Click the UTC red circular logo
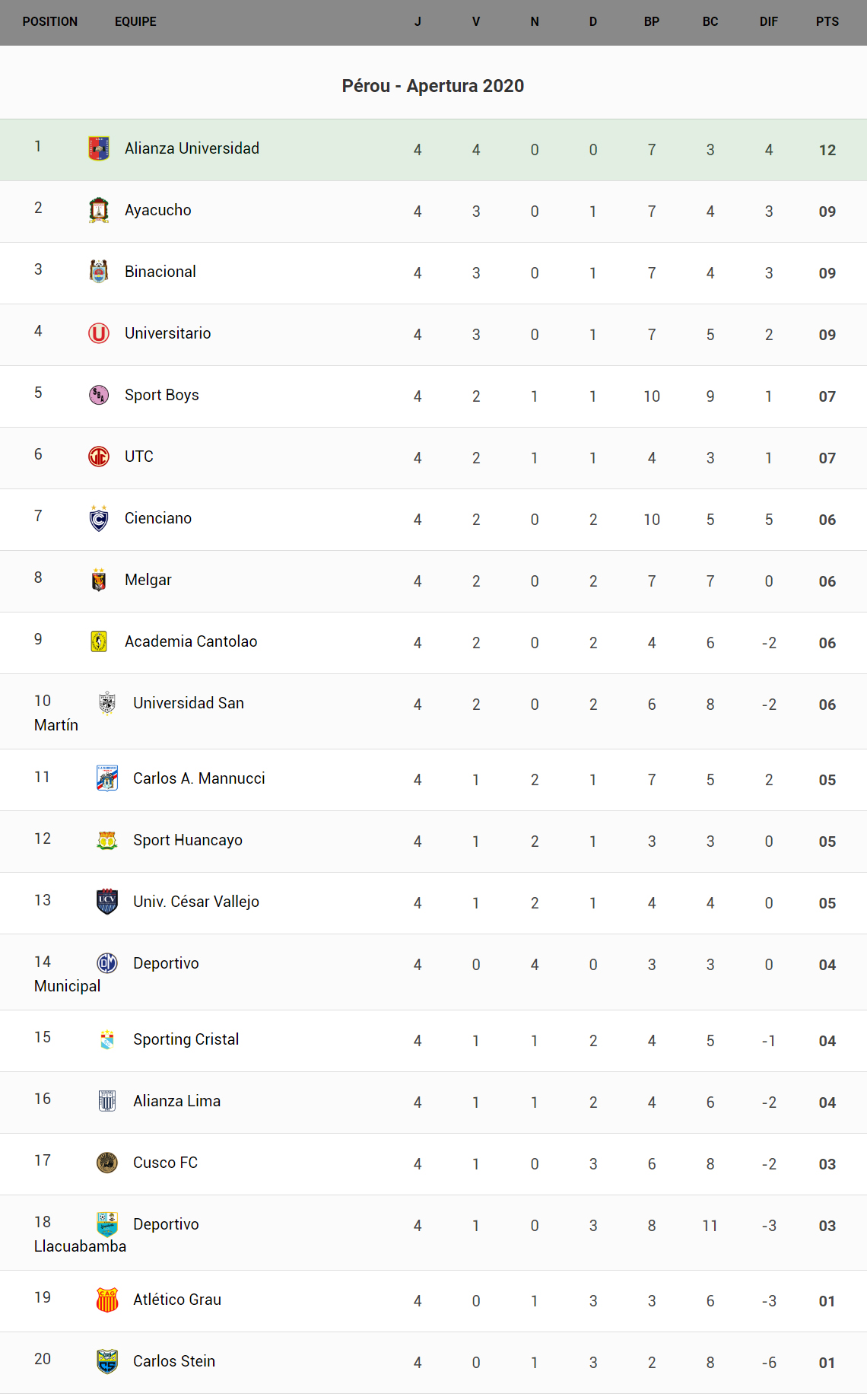This screenshot has width=867, height=1400. point(99,457)
